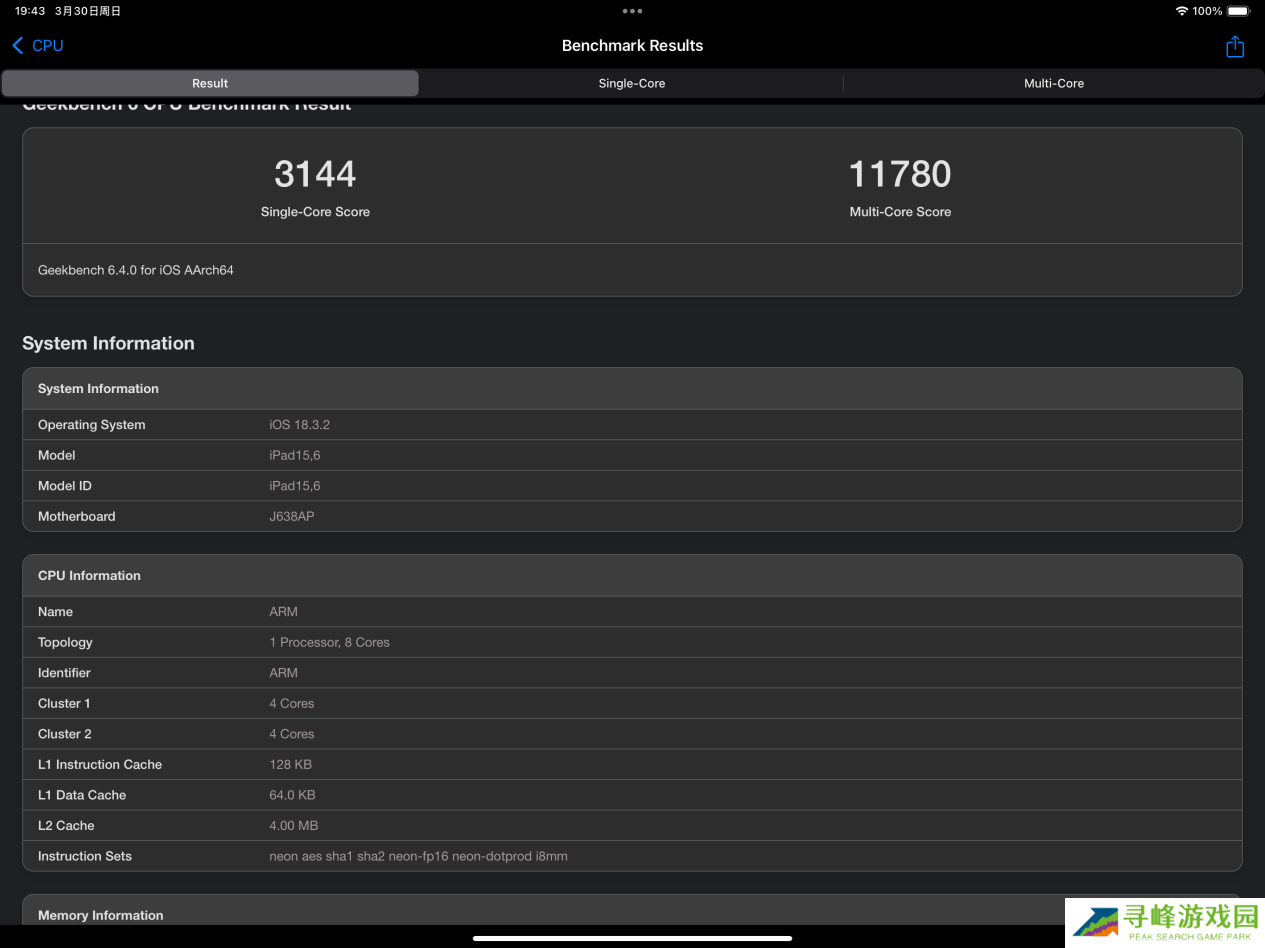
Task: Switch to the Result tab
Action: coord(210,83)
